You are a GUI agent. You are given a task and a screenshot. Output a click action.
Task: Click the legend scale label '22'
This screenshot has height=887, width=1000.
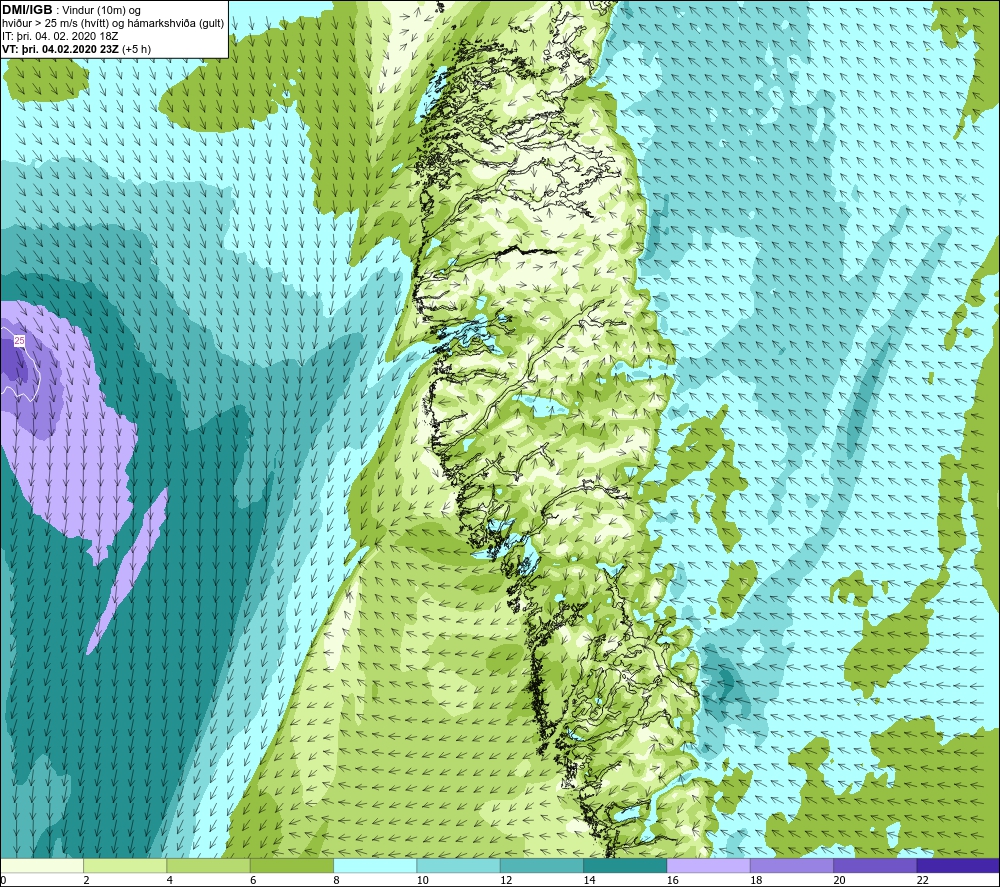tap(923, 880)
